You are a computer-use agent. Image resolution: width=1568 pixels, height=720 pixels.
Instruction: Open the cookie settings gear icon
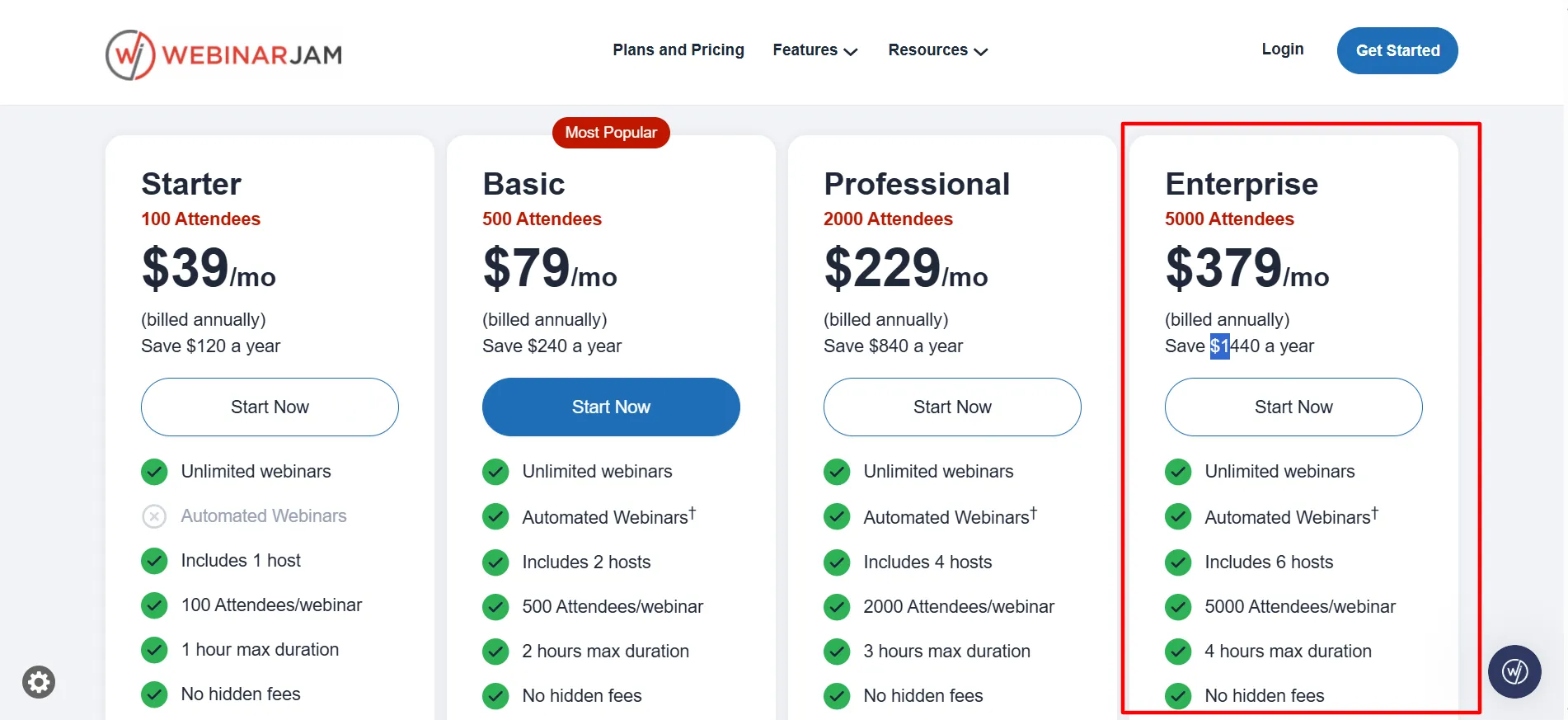39,682
